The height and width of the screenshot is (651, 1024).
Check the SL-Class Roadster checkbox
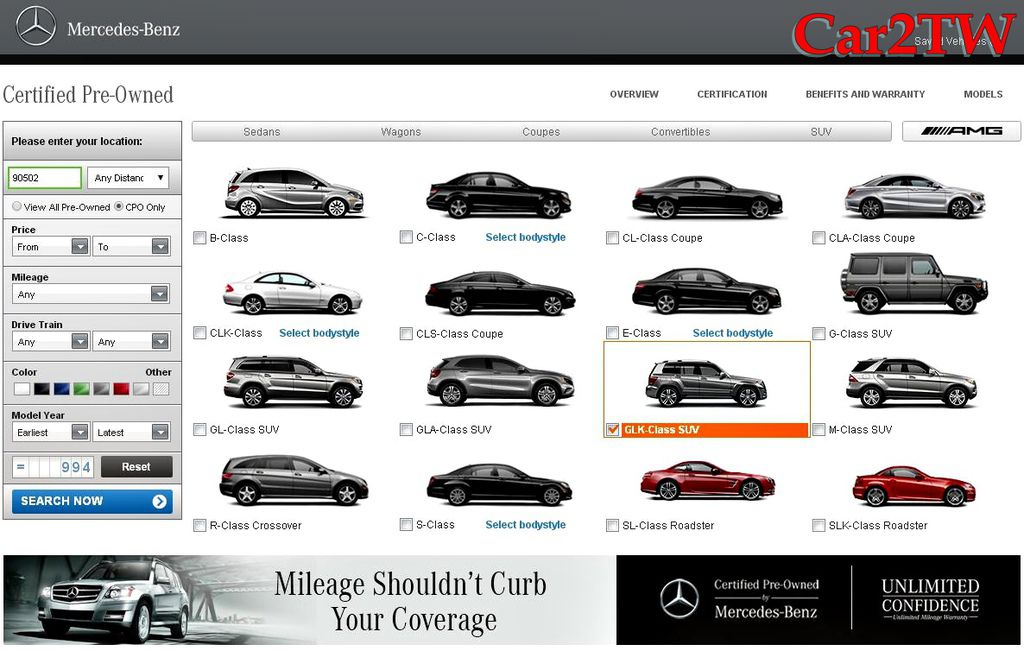[613, 525]
